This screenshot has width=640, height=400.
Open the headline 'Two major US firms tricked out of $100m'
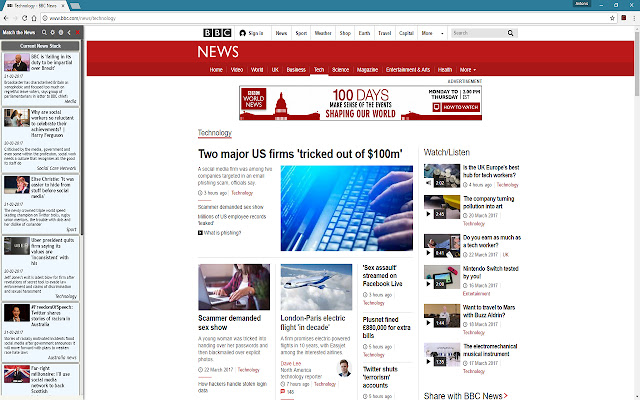click(300, 154)
